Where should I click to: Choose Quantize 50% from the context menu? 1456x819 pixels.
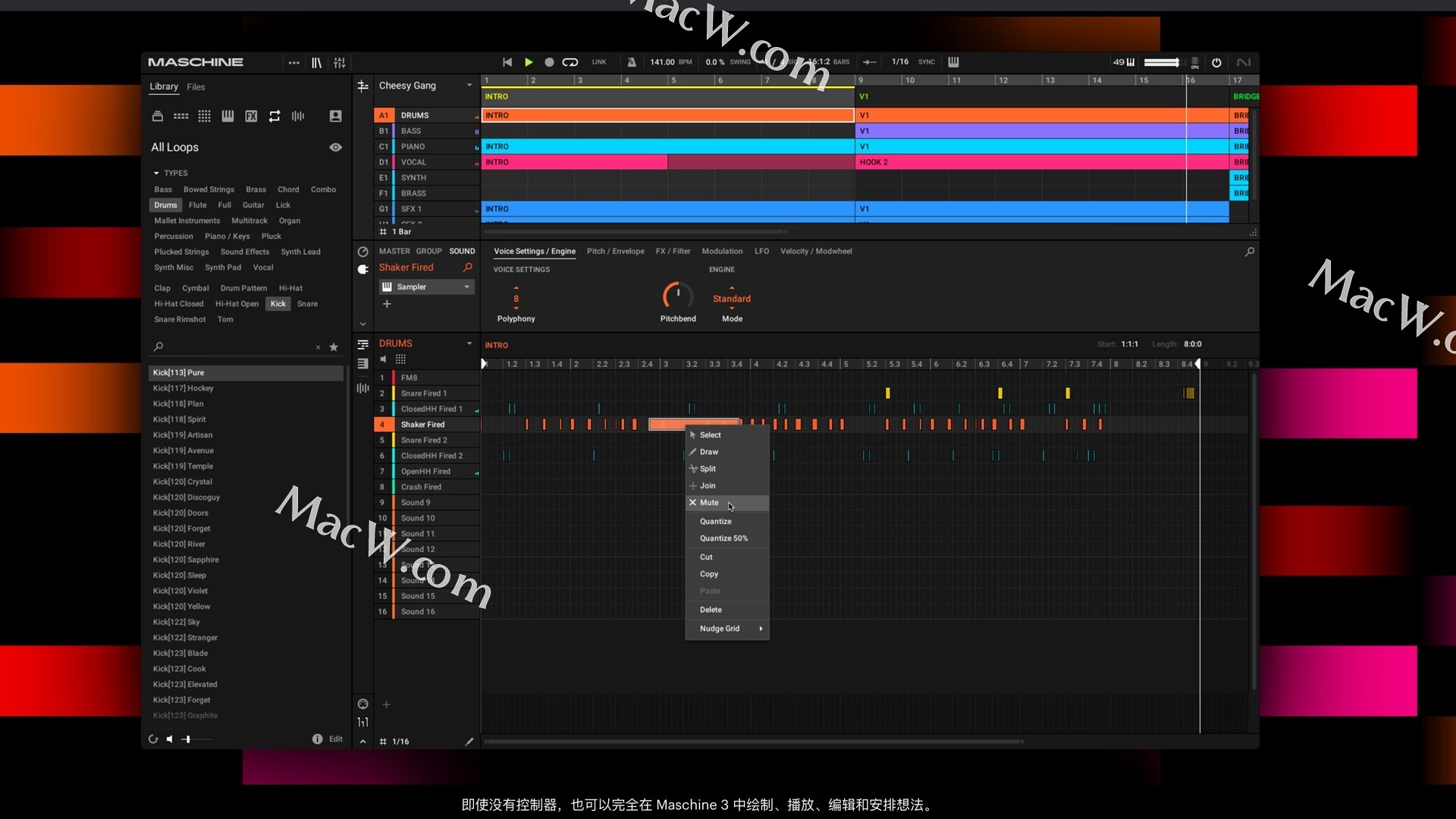click(x=727, y=538)
